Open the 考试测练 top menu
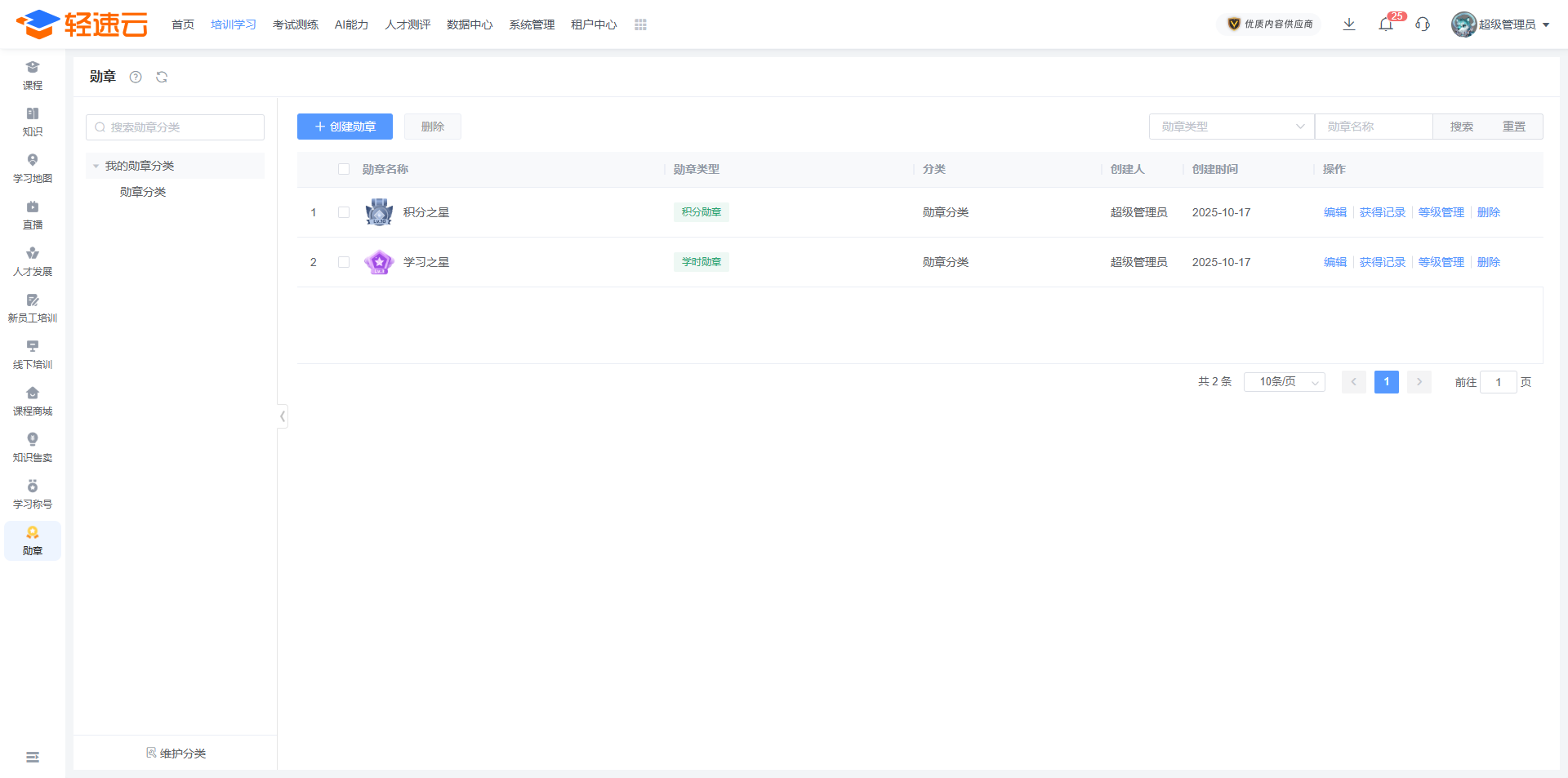1568x778 pixels. tap(296, 24)
